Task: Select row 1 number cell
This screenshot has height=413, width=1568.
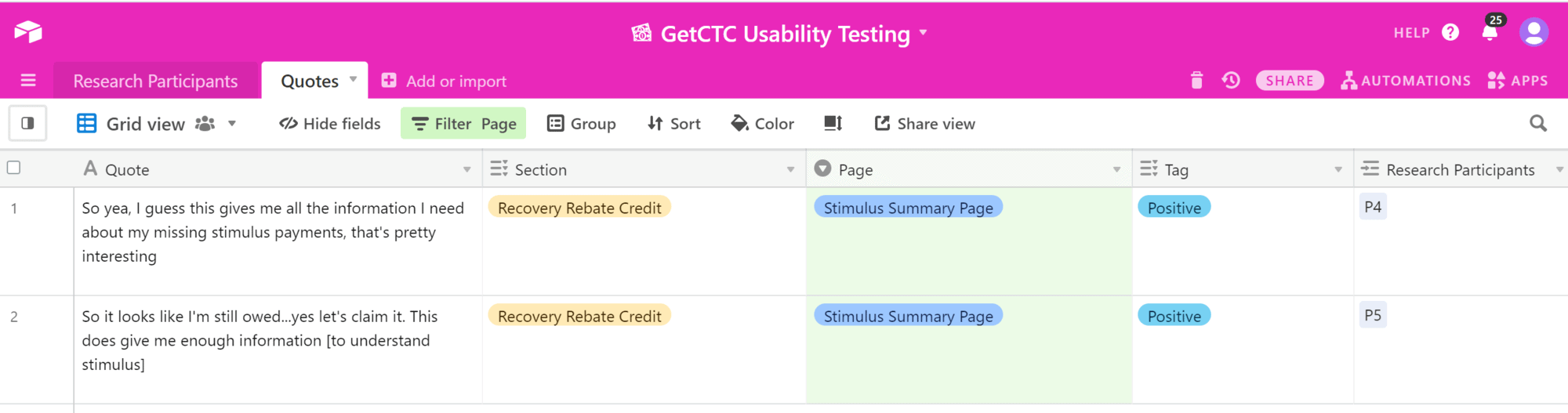Action: coord(14,208)
